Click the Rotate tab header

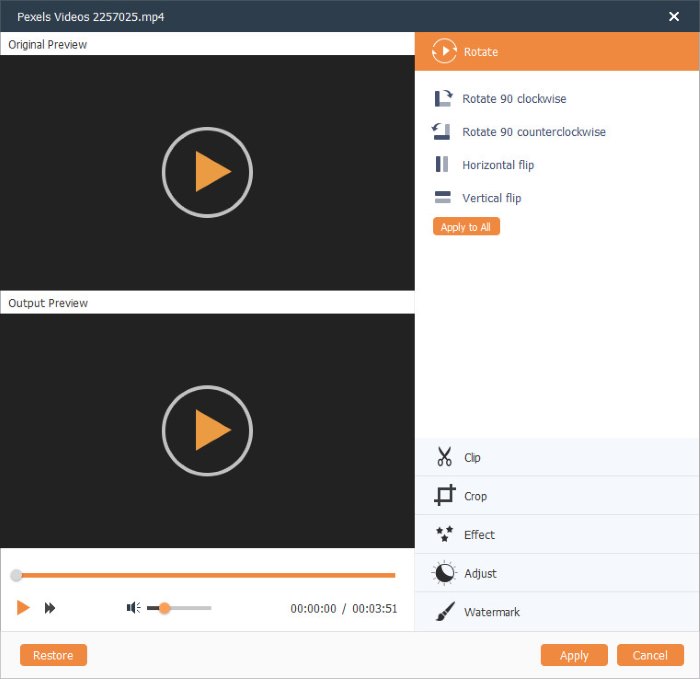[x=557, y=51]
